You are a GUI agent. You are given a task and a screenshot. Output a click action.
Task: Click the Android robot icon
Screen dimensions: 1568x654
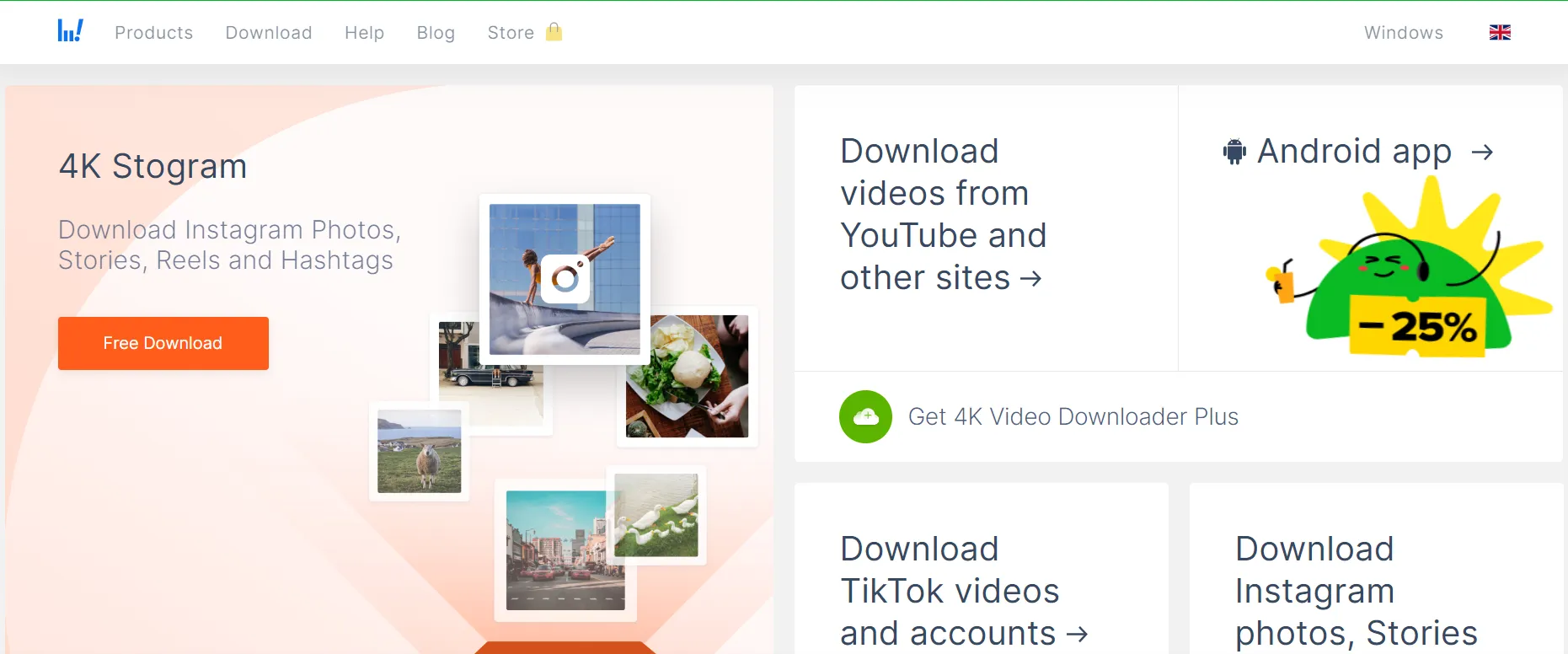(x=1234, y=152)
